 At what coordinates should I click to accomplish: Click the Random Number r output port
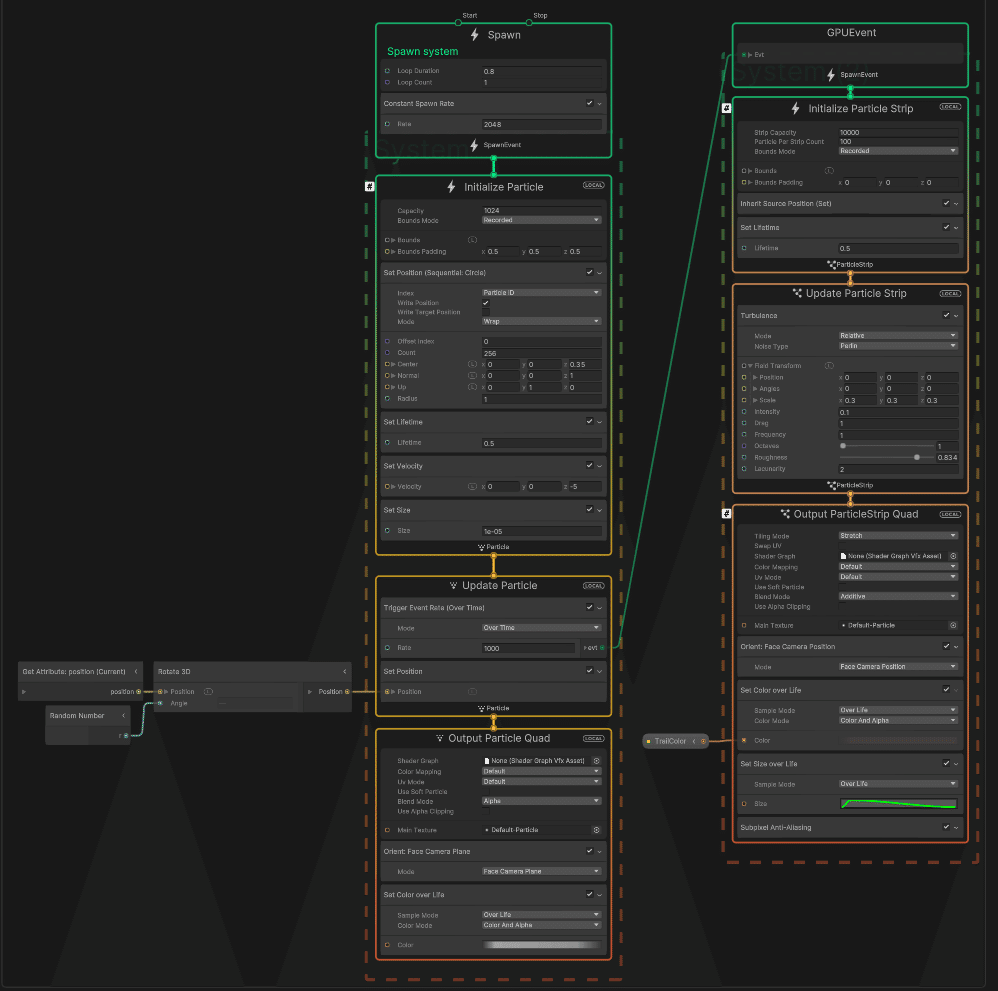click(x=126, y=736)
